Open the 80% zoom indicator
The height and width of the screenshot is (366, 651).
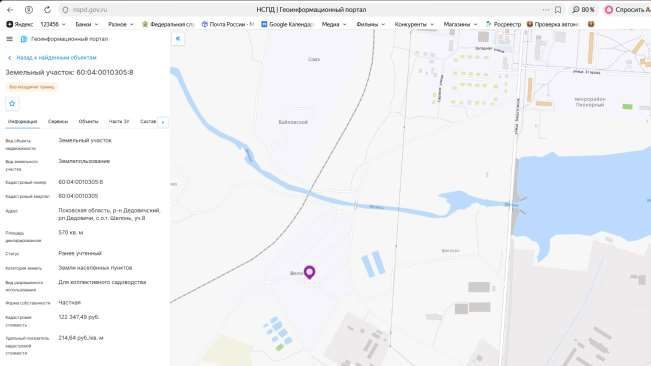click(583, 10)
